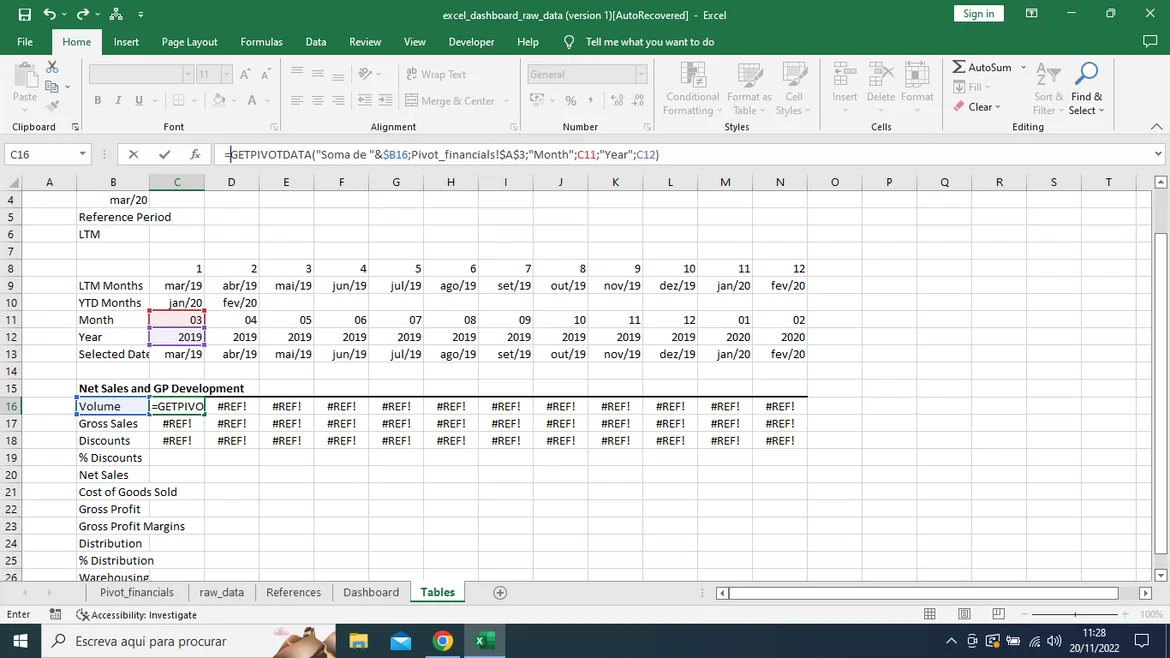Expand the formula bar

(x=1158, y=154)
